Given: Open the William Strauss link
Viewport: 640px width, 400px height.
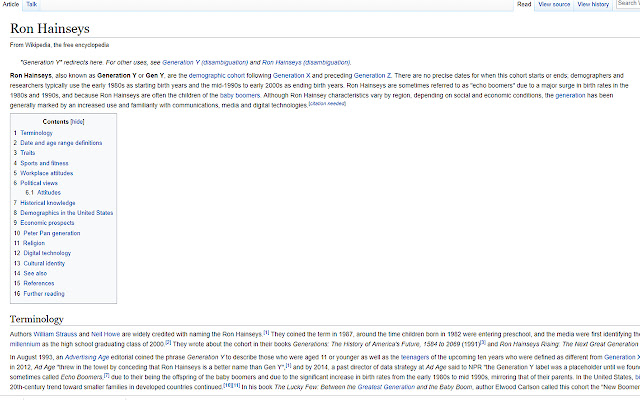Looking at the screenshot, I should pos(55,334).
